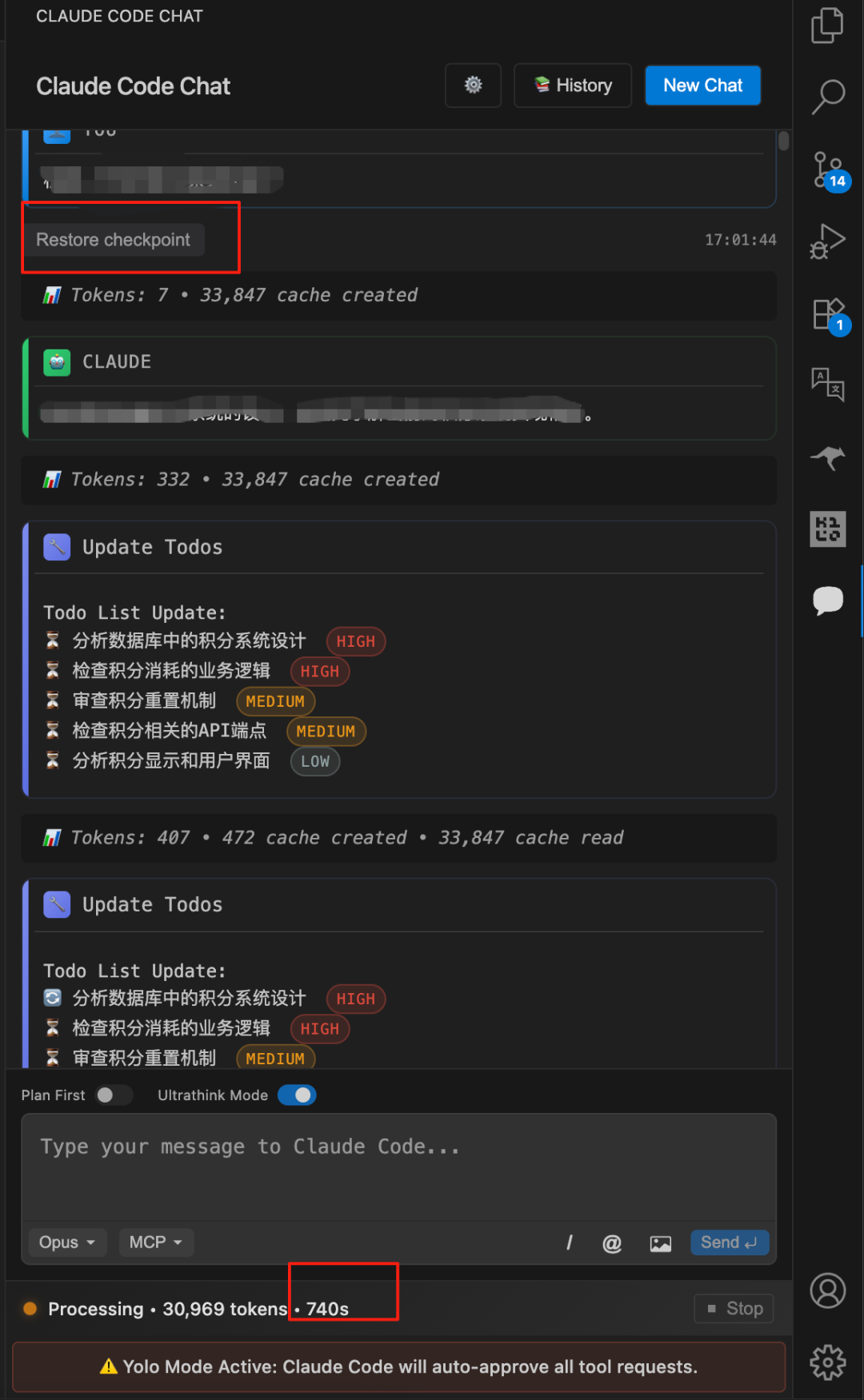864x1400 pixels.
Task: Open the Search panel in the activity bar
Action: tap(828, 97)
